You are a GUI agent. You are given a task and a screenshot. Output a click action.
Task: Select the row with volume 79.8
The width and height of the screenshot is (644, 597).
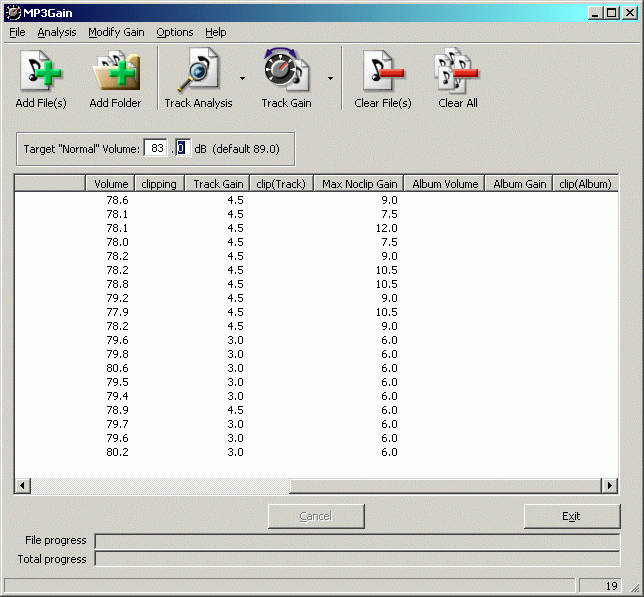[x=316, y=354]
